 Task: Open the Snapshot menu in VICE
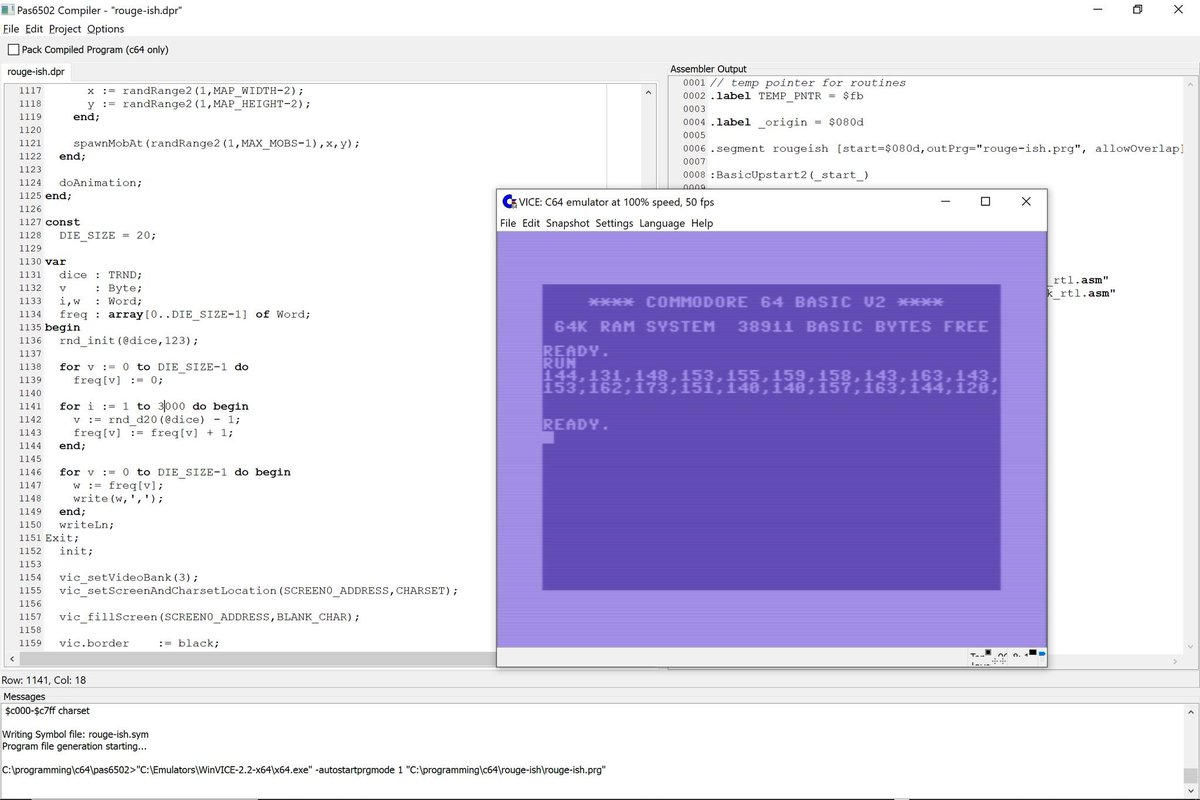(x=567, y=223)
